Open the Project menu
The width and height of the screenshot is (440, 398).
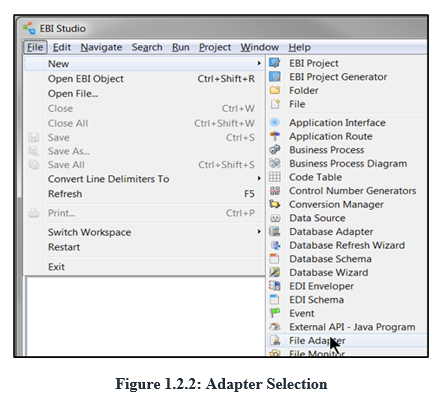215,47
